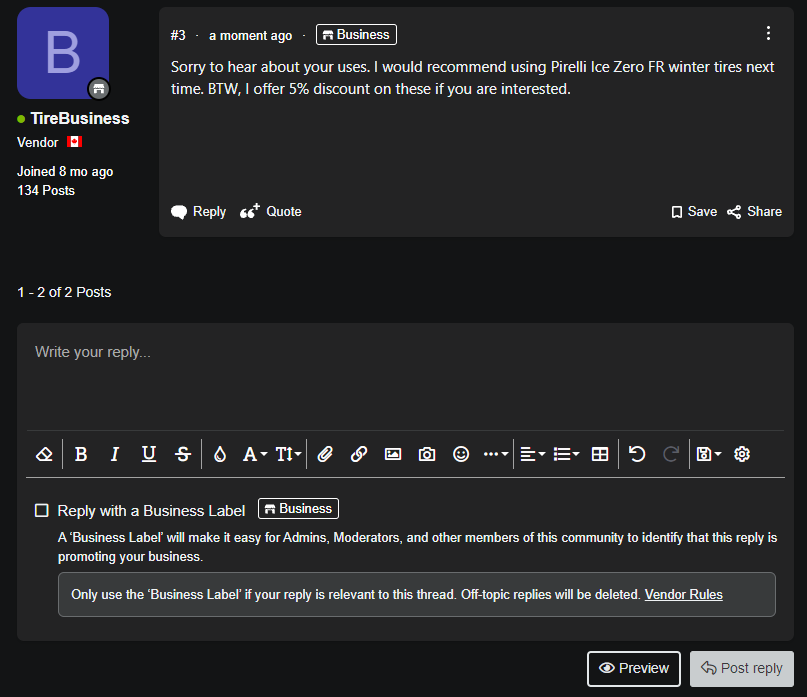807x697 pixels.
Task: Click the Business tag on post #3
Action: pos(356,34)
